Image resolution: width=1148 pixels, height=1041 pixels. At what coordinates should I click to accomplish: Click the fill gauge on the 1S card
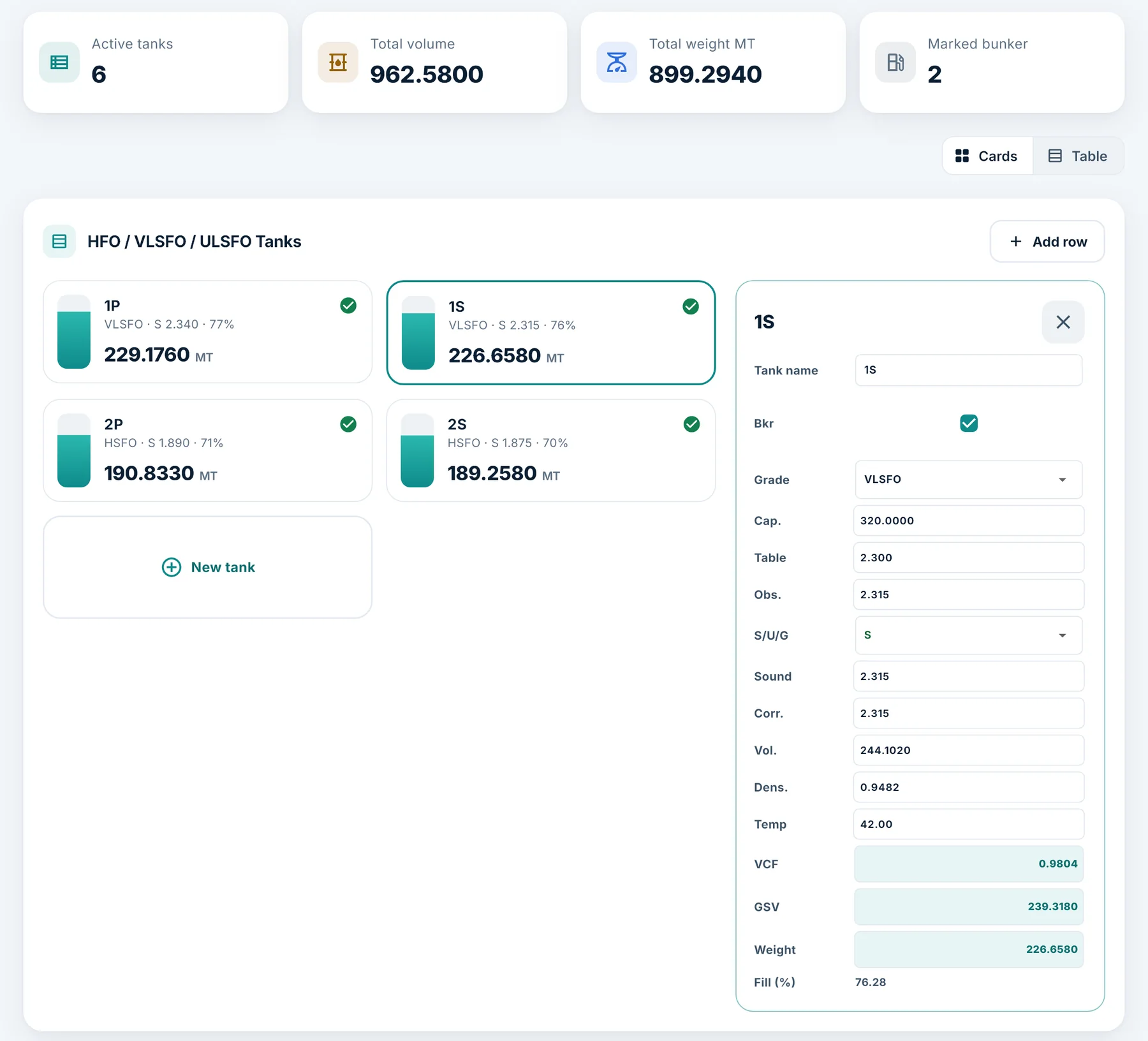tap(418, 333)
